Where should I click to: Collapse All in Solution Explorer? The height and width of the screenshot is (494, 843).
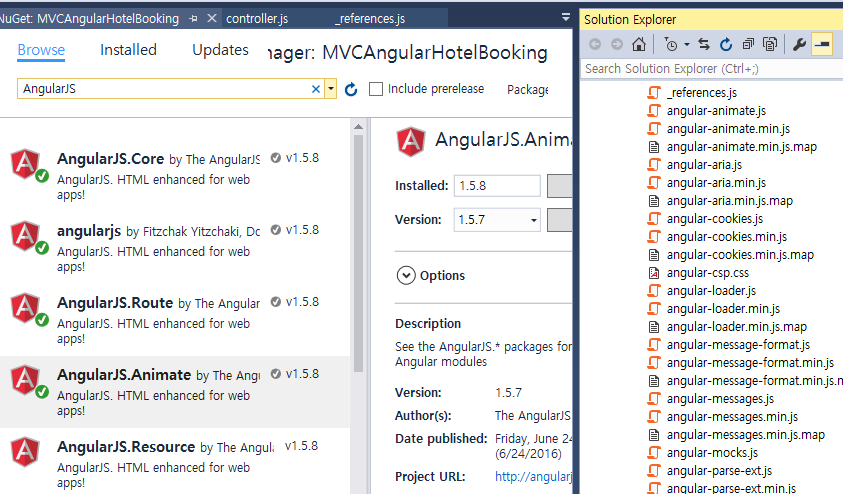(x=748, y=44)
